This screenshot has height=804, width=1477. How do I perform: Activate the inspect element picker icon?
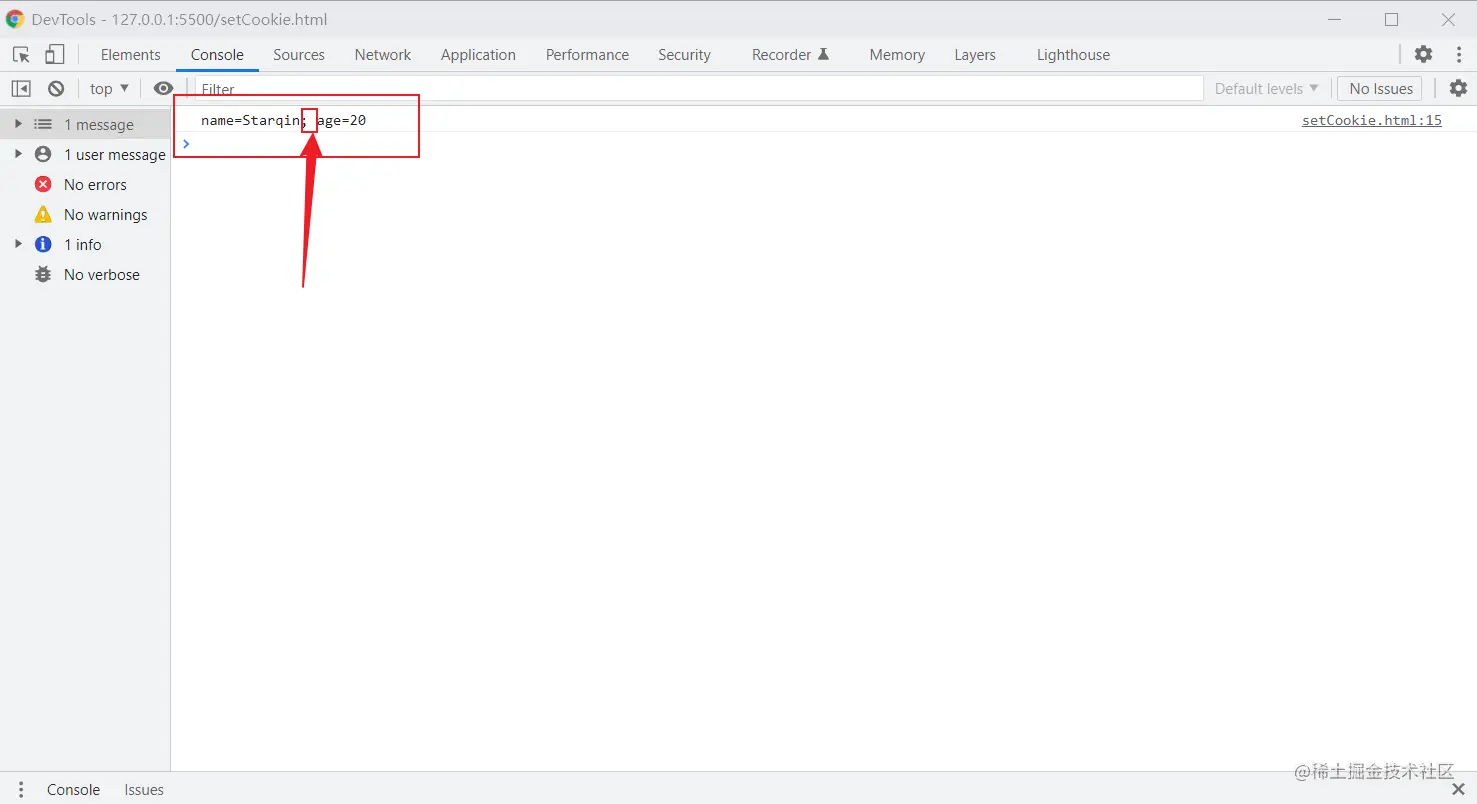pyautogui.click(x=21, y=54)
